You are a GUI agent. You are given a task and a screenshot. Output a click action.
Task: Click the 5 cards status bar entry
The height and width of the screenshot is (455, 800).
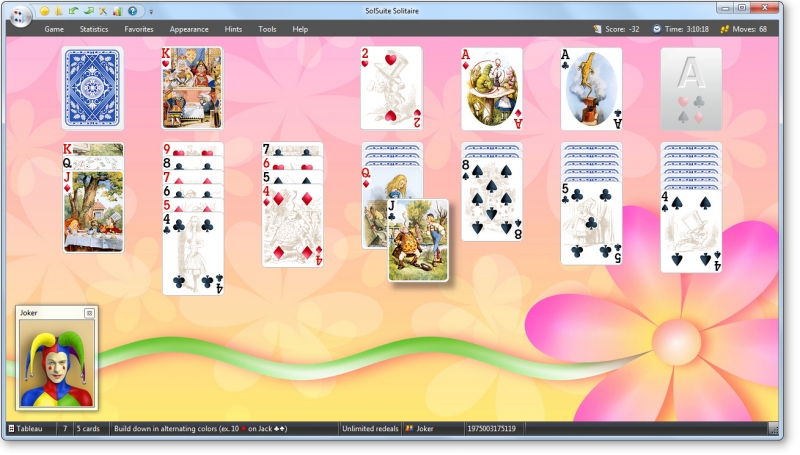88,428
